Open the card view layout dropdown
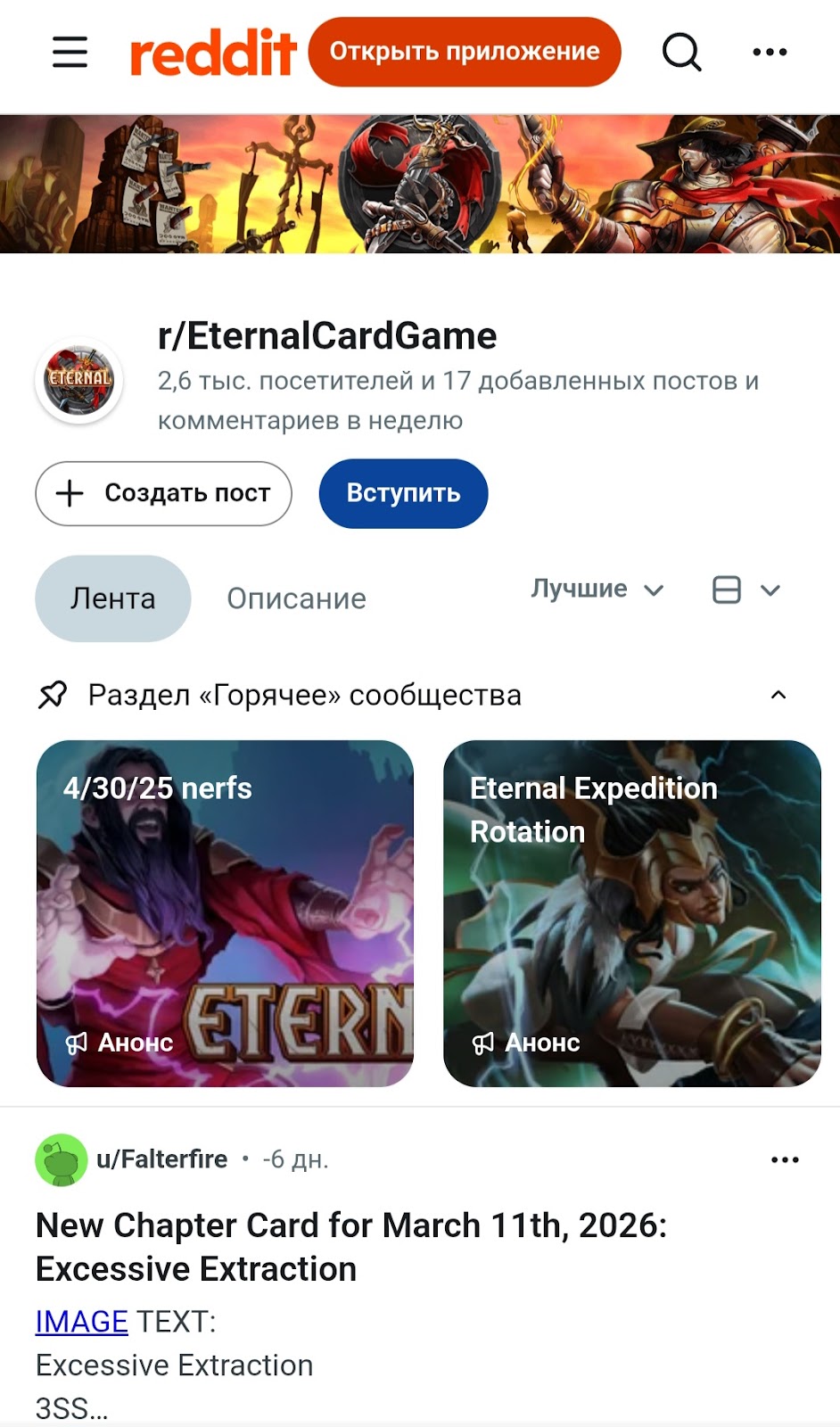The height and width of the screenshot is (1427, 840). 746,590
